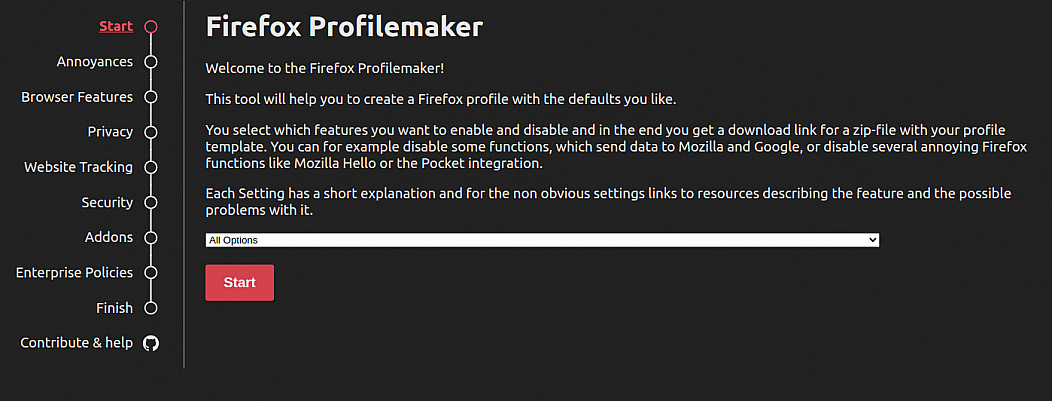Open the Enterprise Policies section
The width and height of the screenshot is (1052, 401).
[x=74, y=272]
